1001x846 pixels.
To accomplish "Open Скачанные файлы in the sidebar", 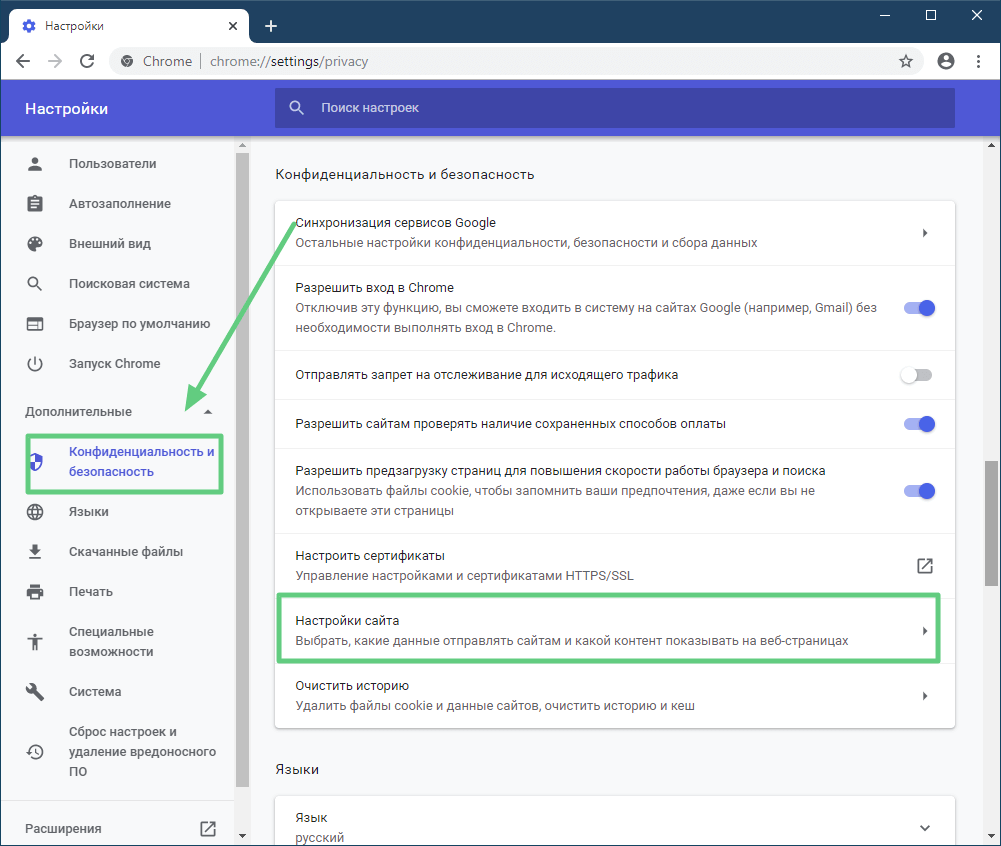I will [x=126, y=552].
